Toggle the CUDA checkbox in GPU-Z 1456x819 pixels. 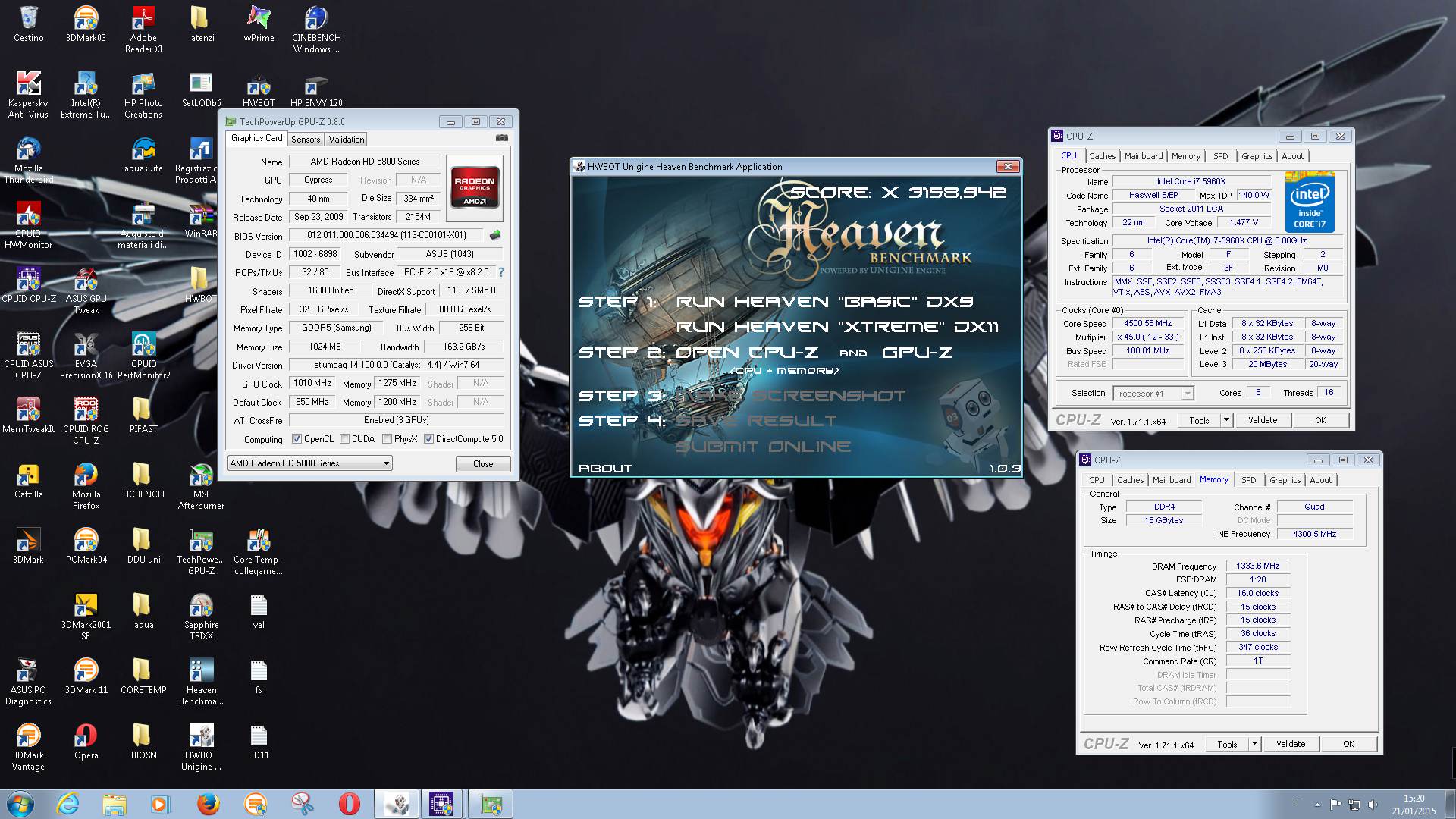(x=345, y=439)
